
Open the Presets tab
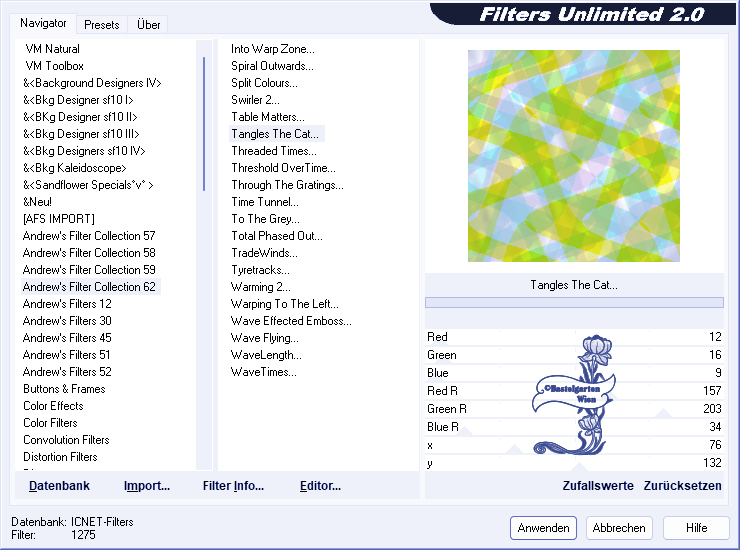[101, 25]
